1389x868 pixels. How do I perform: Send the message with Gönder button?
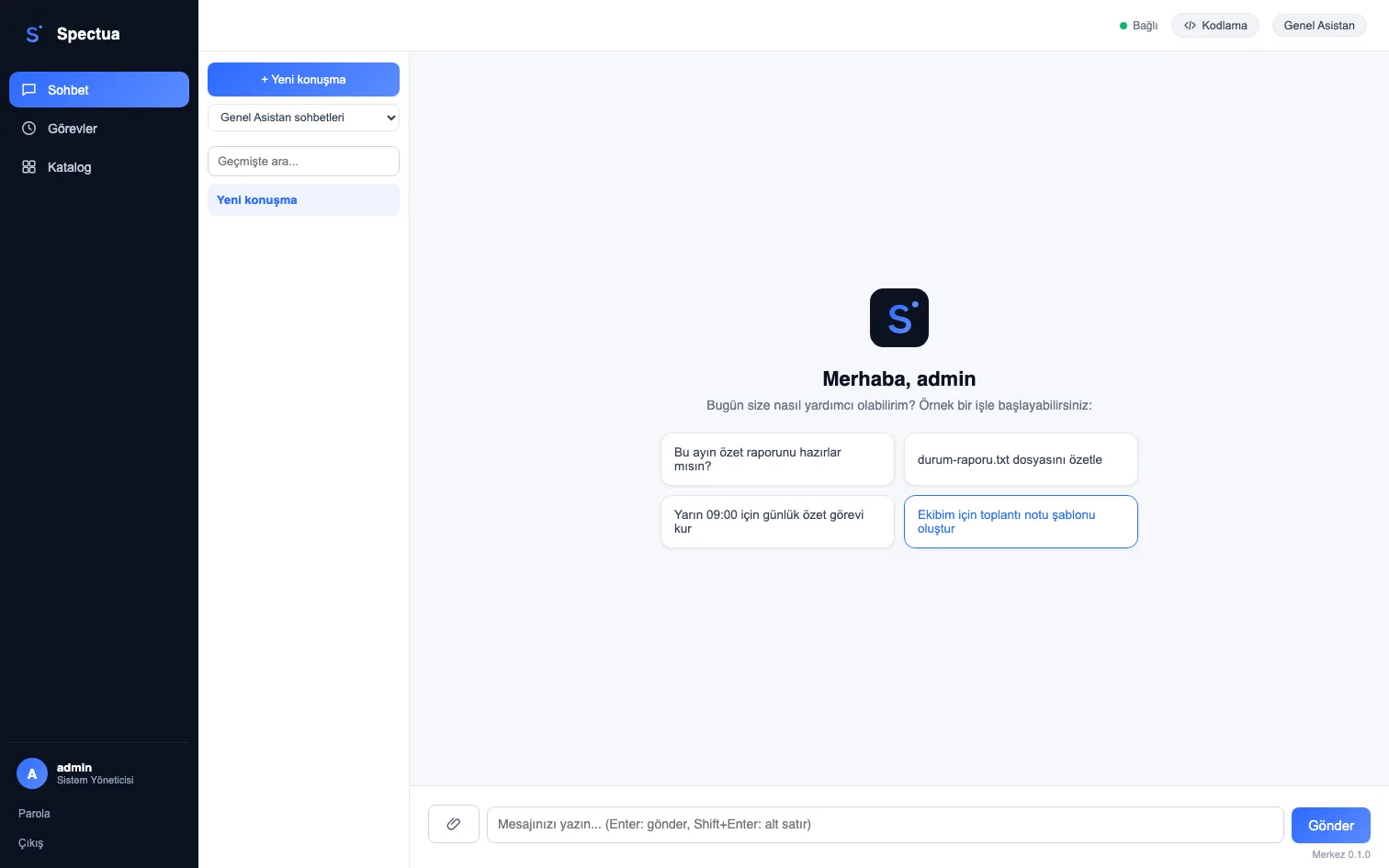point(1331,826)
